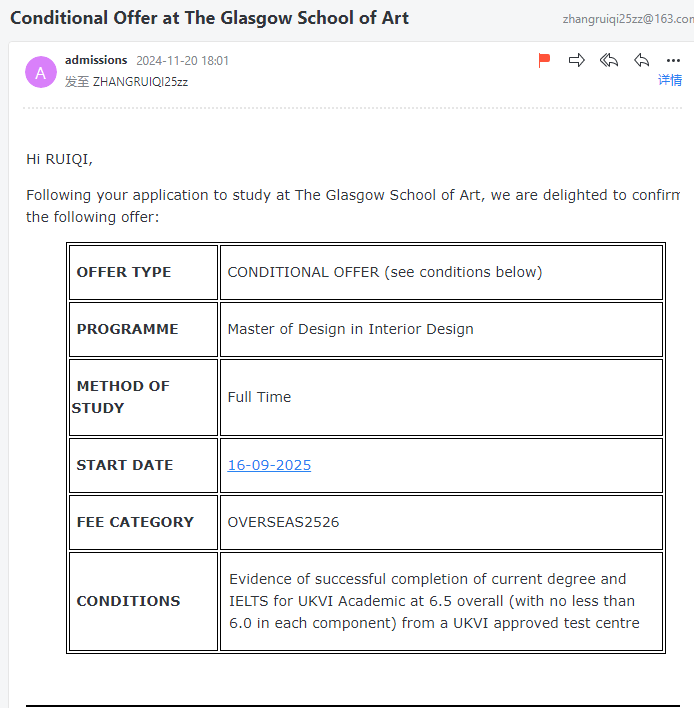Screen dimensions: 694x708
Task: Click the sender name "admissions"
Action: point(96,60)
